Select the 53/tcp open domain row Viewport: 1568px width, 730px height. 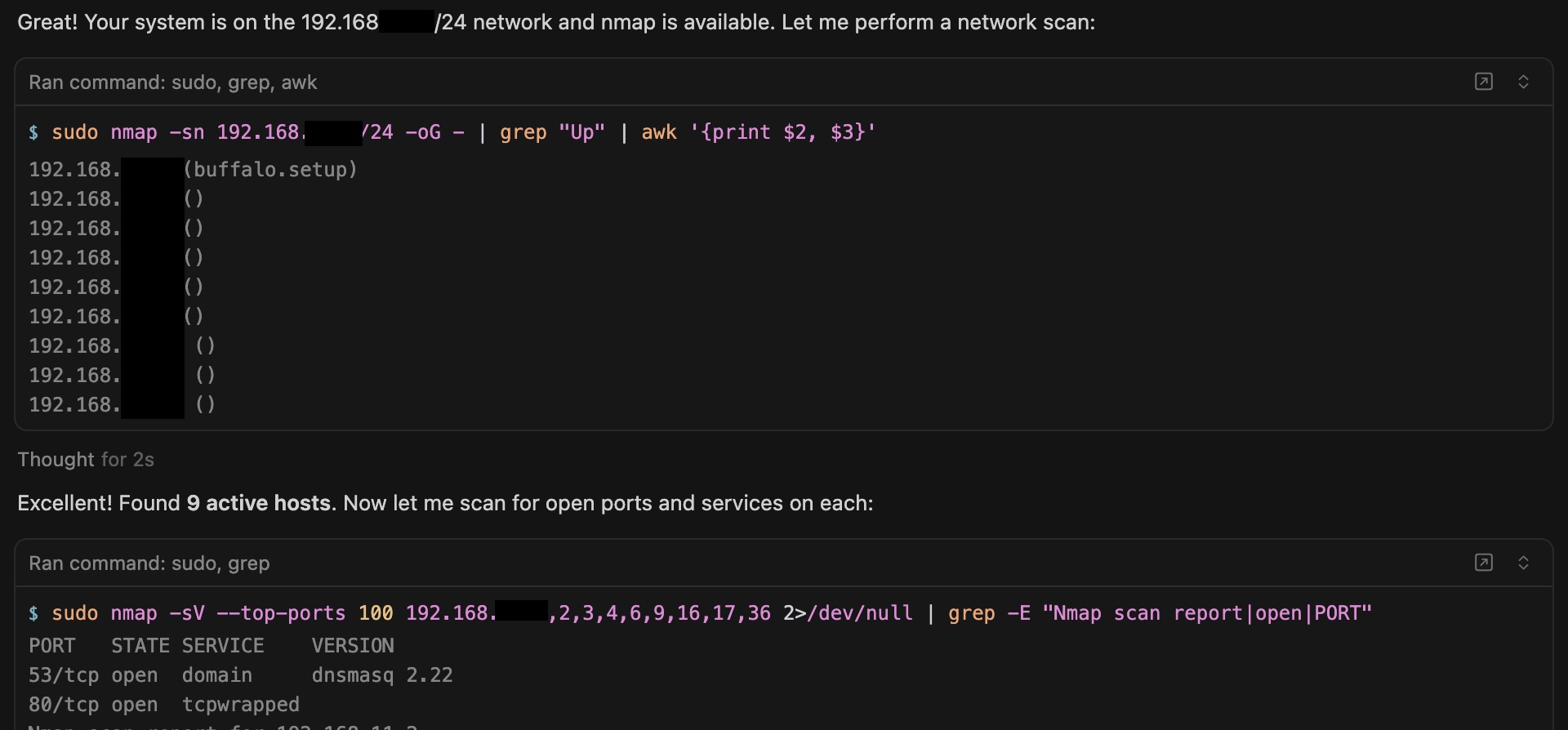click(x=140, y=675)
